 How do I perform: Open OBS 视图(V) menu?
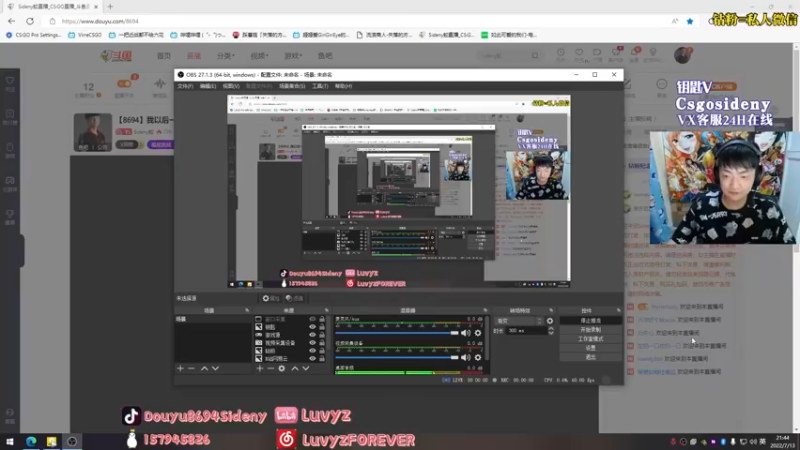[231, 86]
